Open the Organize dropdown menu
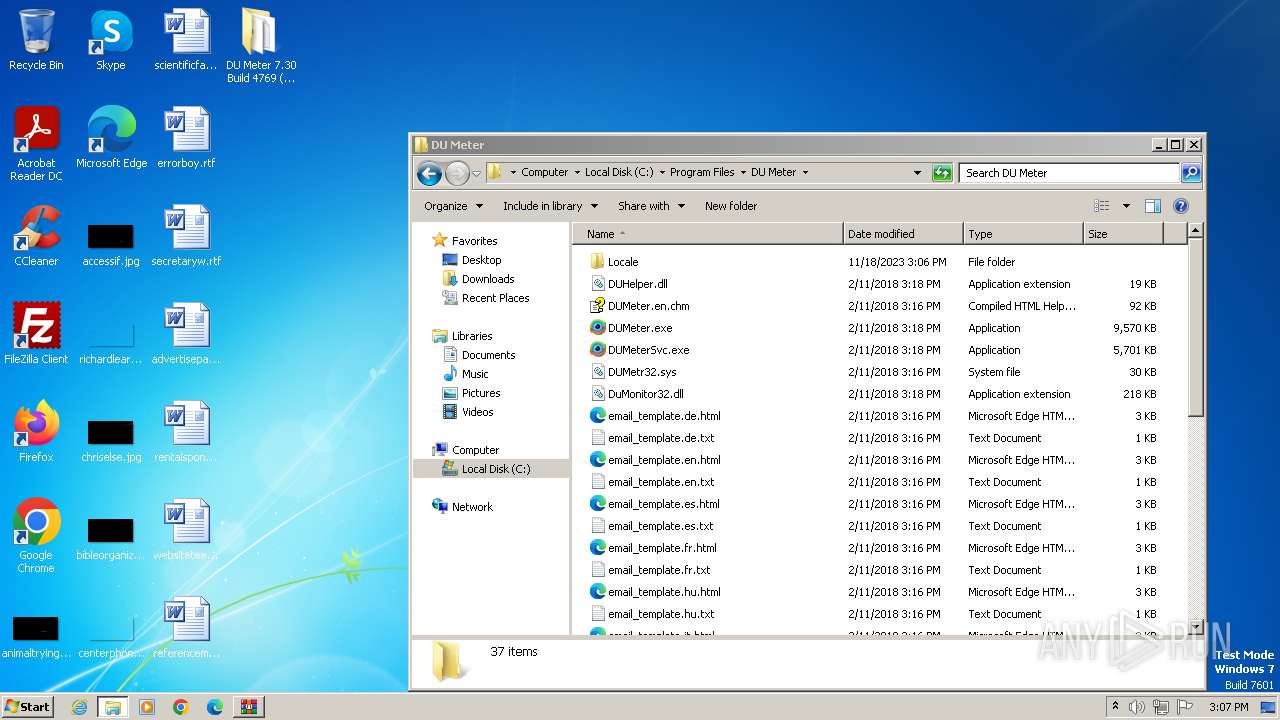Screen dimensions: 1280x720 (x=453, y=206)
